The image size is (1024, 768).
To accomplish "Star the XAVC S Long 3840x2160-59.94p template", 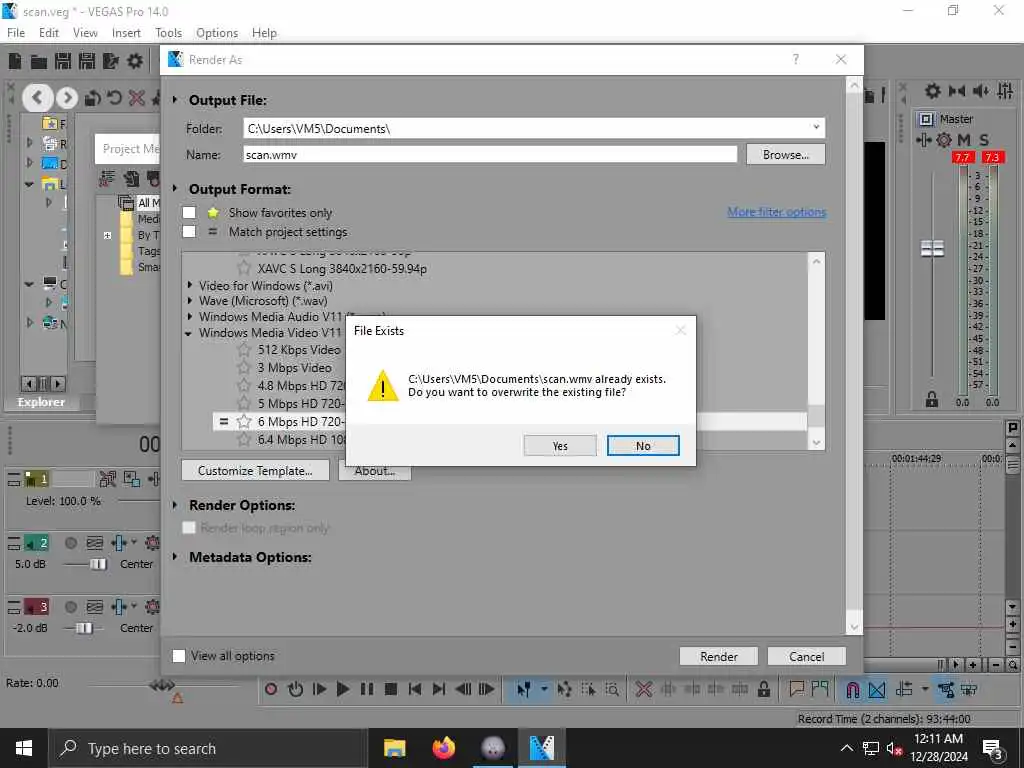I will pos(244,268).
